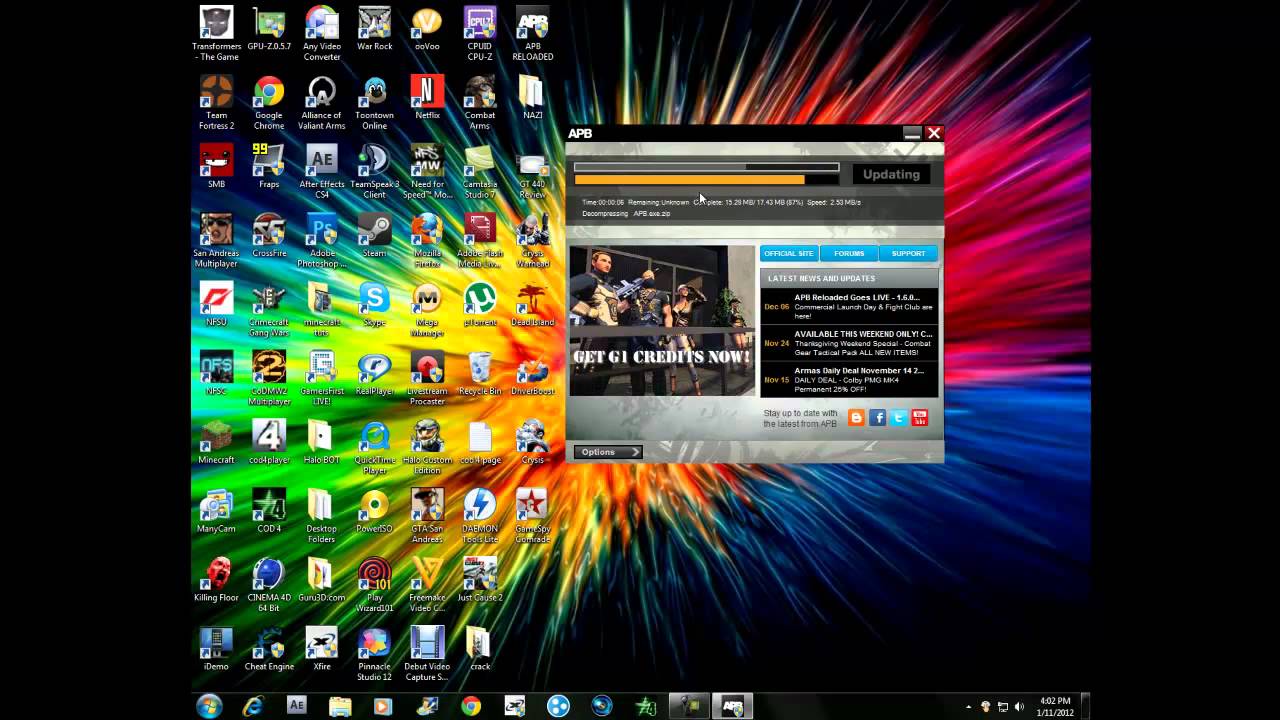Open the Twitter icon in the APB launcher
The height and width of the screenshot is (720, 1280).
pyautogui.click(x=899, y=418)
